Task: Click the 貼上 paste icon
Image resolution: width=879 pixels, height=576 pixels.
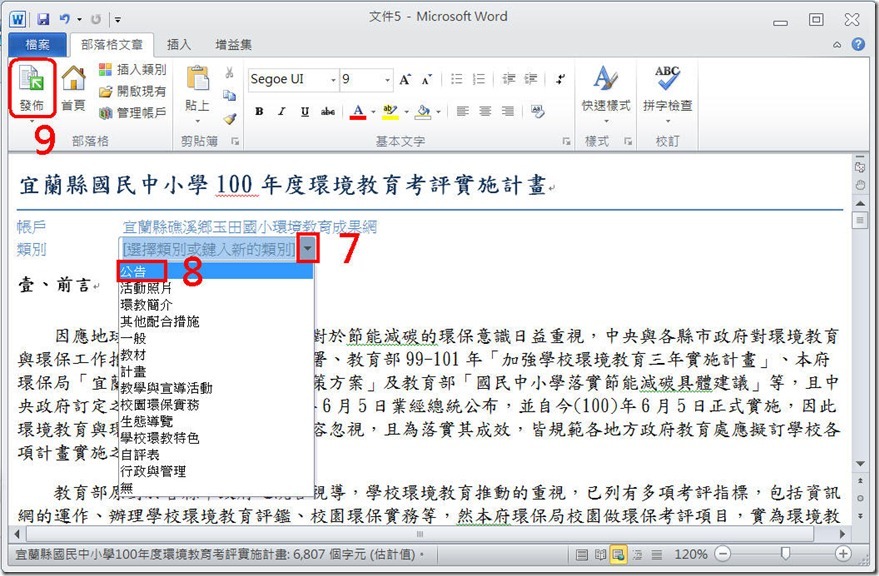Action: click(197, 88)
